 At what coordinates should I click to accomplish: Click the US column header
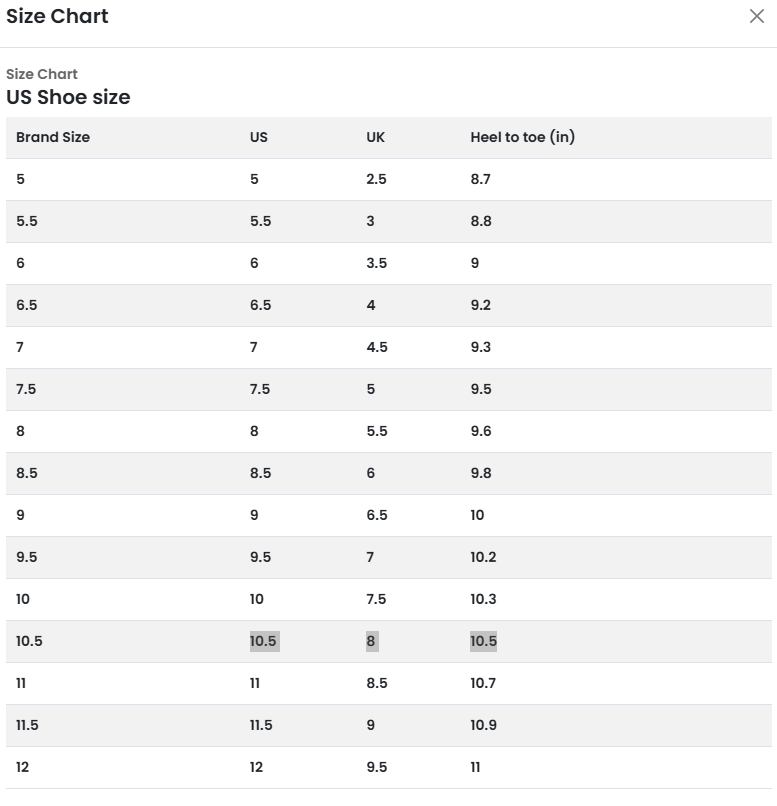[259, 137]
